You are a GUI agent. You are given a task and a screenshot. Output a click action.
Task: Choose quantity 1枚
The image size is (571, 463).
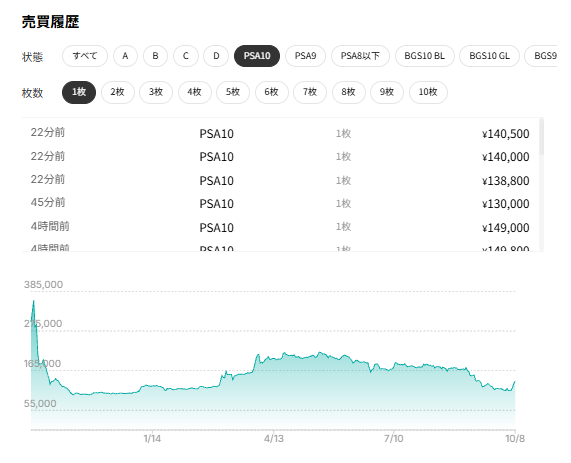tap(79, 92)
